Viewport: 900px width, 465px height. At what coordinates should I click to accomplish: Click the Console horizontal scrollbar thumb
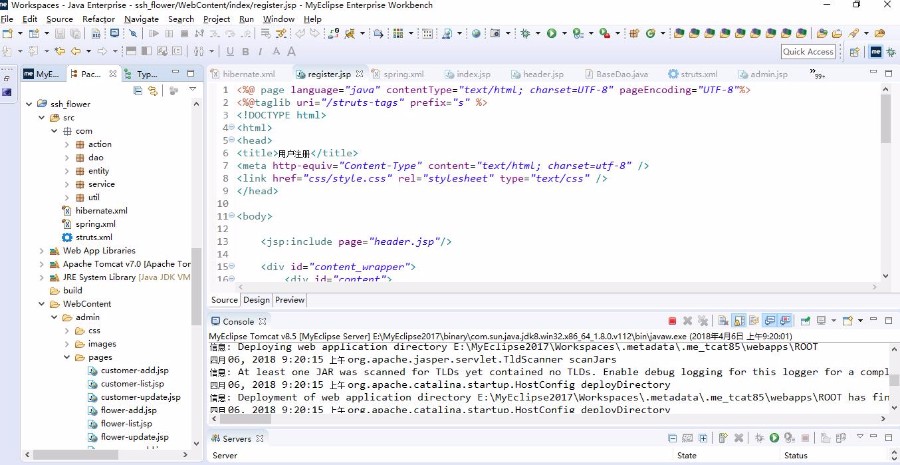point(246,419)
